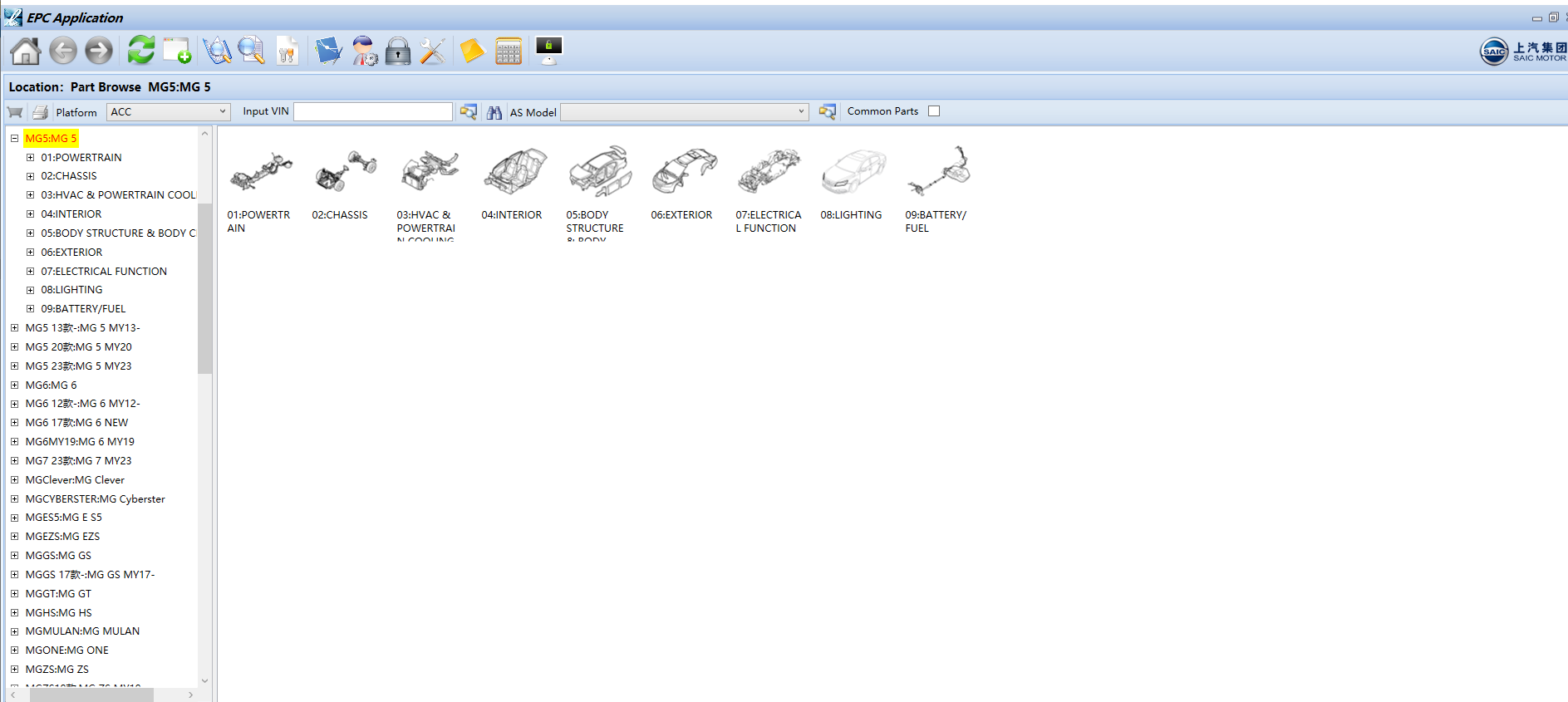Open user settings person-gear icon
1568x702 pixels.
tap(364, 51)
